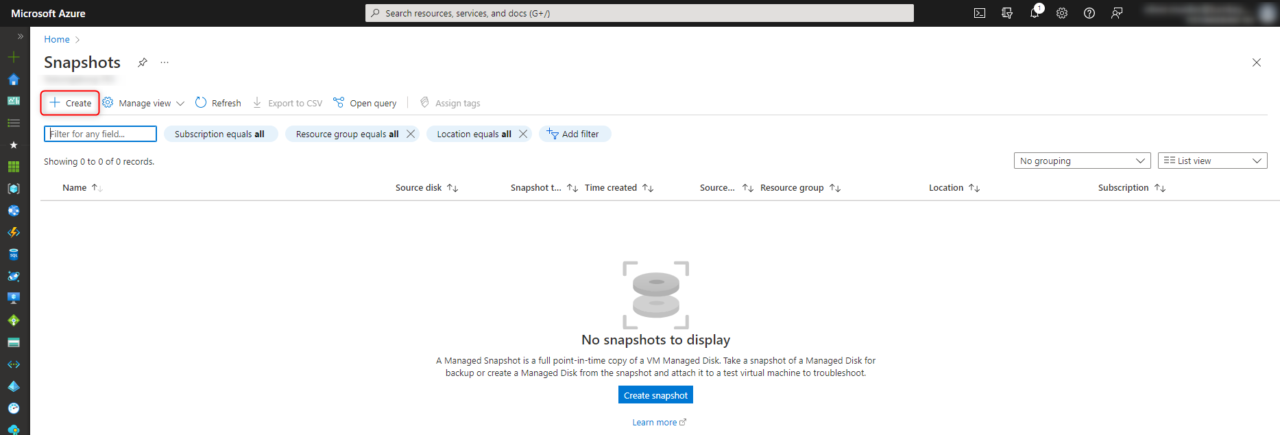Open Function App lightning icon in sidebar
This screenshot has width=1280, height=435.
click(14, 232)
